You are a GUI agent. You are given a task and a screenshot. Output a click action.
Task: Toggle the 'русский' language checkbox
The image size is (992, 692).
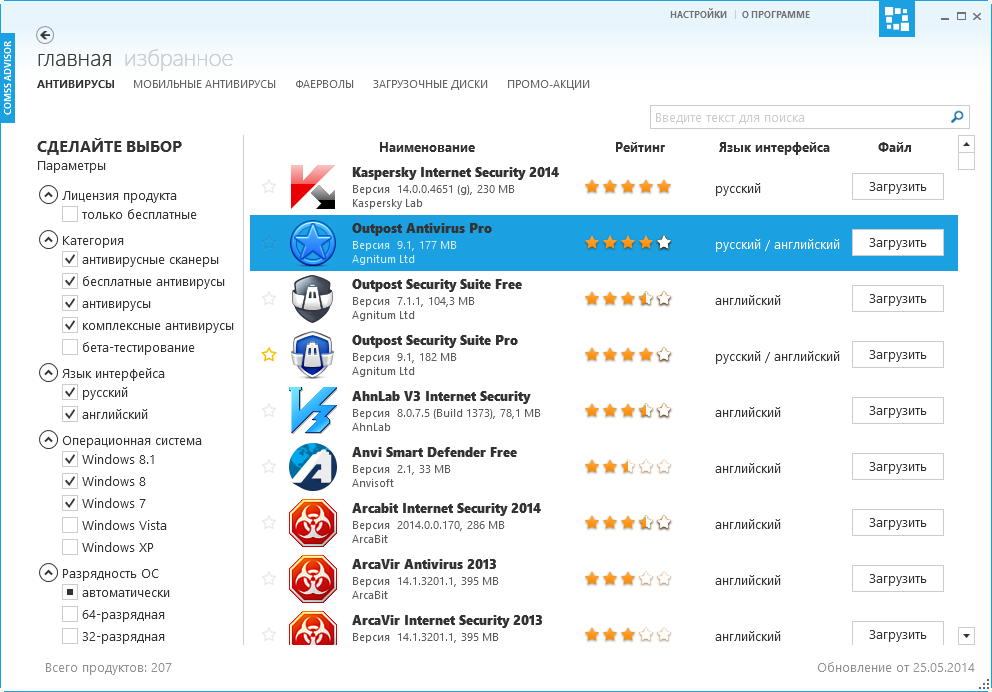70,392
